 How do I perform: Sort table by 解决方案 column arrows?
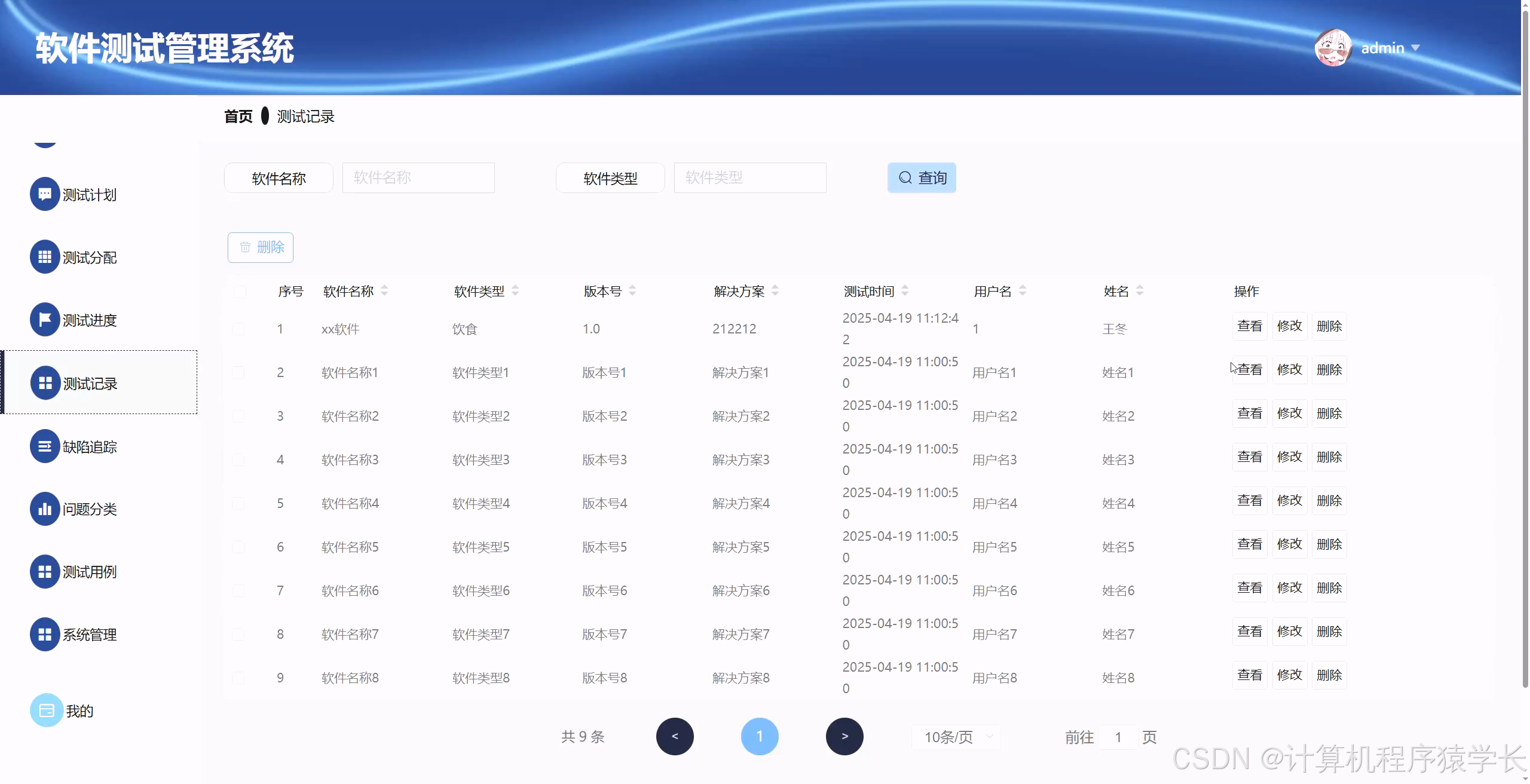tap(775, 290)
